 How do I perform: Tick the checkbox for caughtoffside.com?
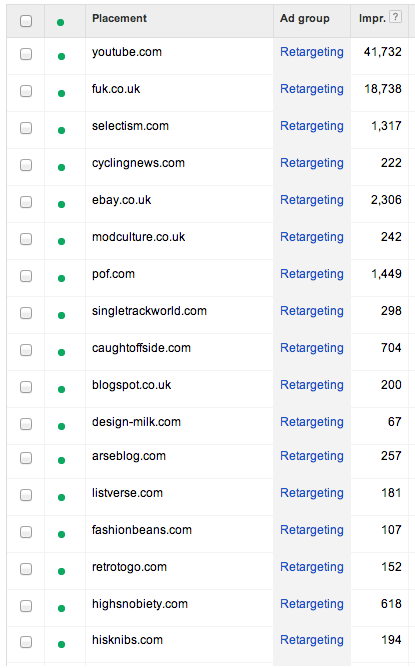26,350
